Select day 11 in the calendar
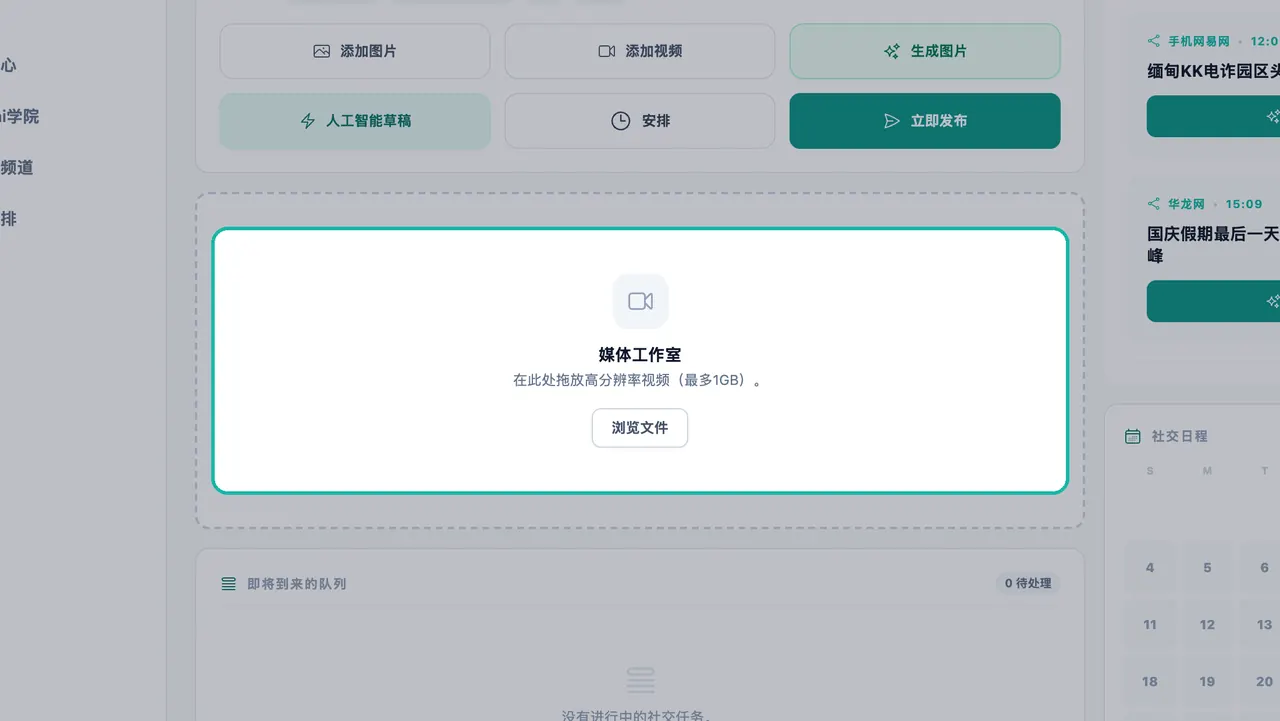 [x=1150, y=624]
